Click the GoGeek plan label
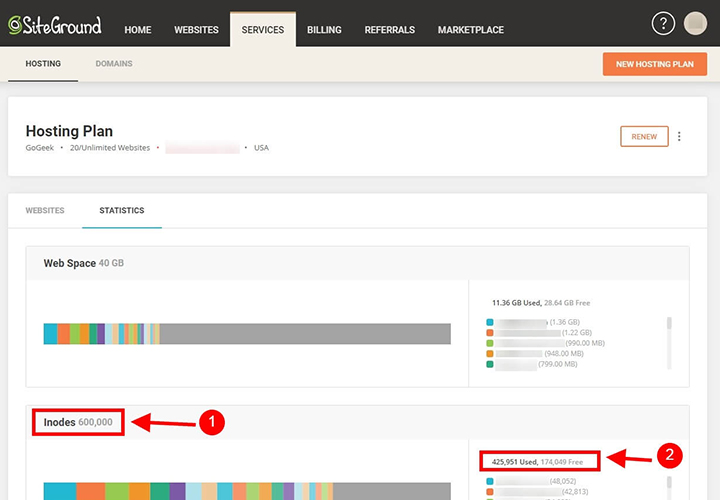 tap(39, 148)
